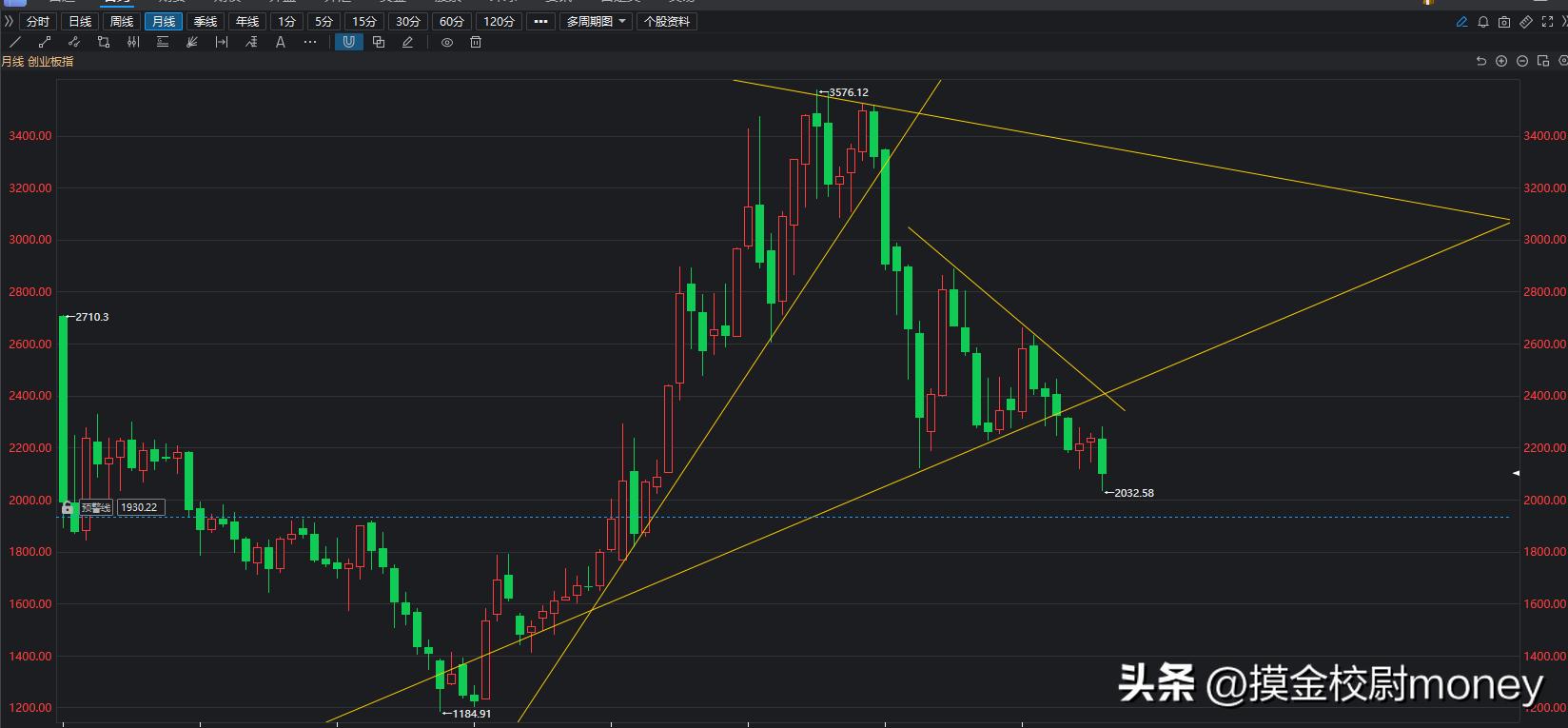This screenshot has width=1568, height=728.
Task: Select the drawing tool left of text tool
Action: click(x=251, y=42)
